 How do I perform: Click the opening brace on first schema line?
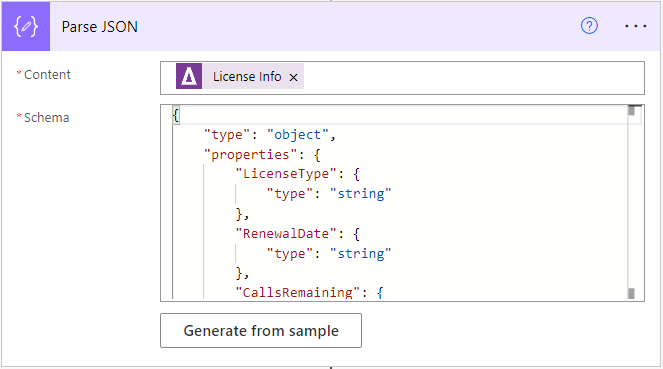coord(176,115)
